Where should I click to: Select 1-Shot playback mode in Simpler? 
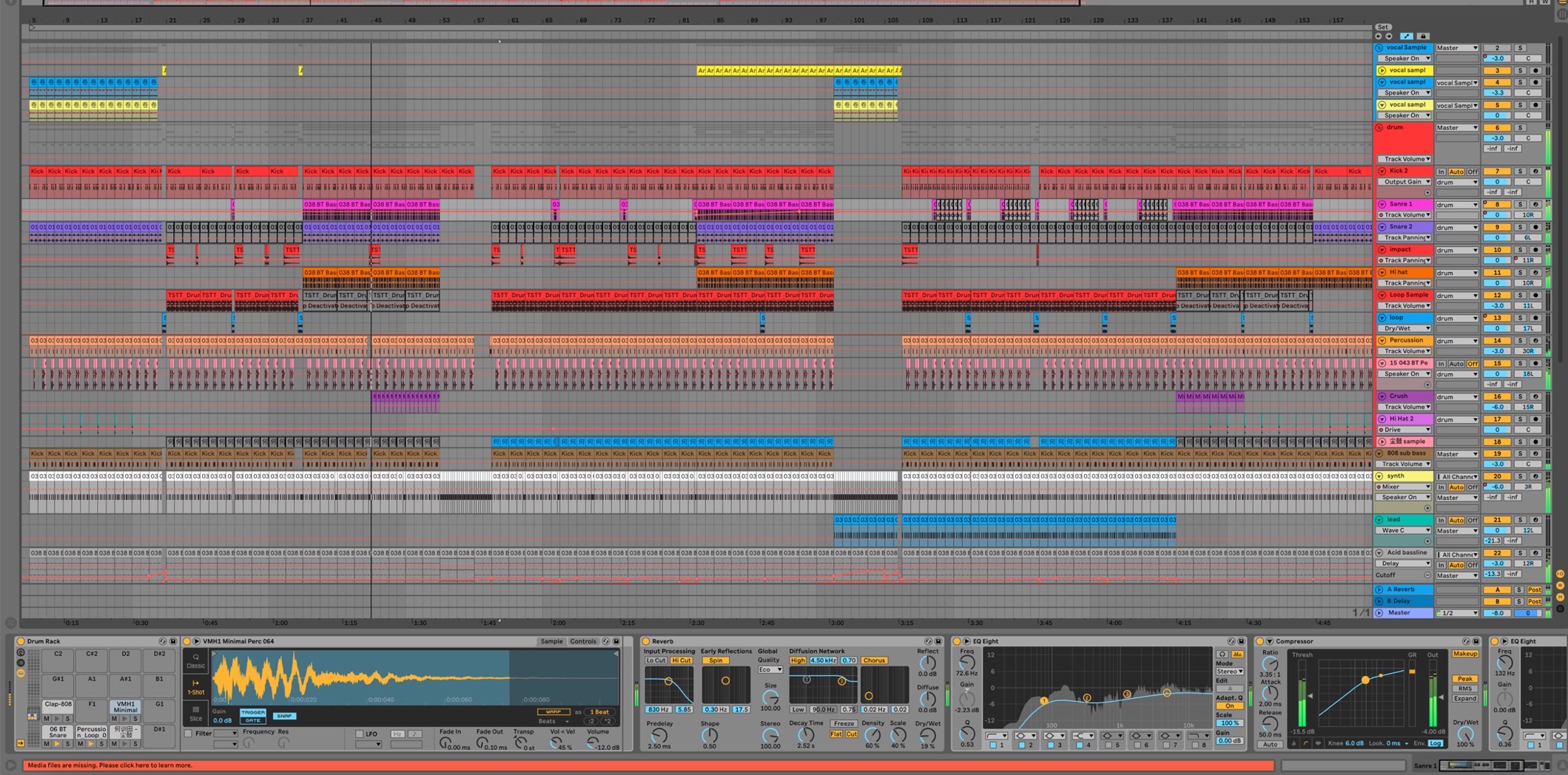pos(195,688)
